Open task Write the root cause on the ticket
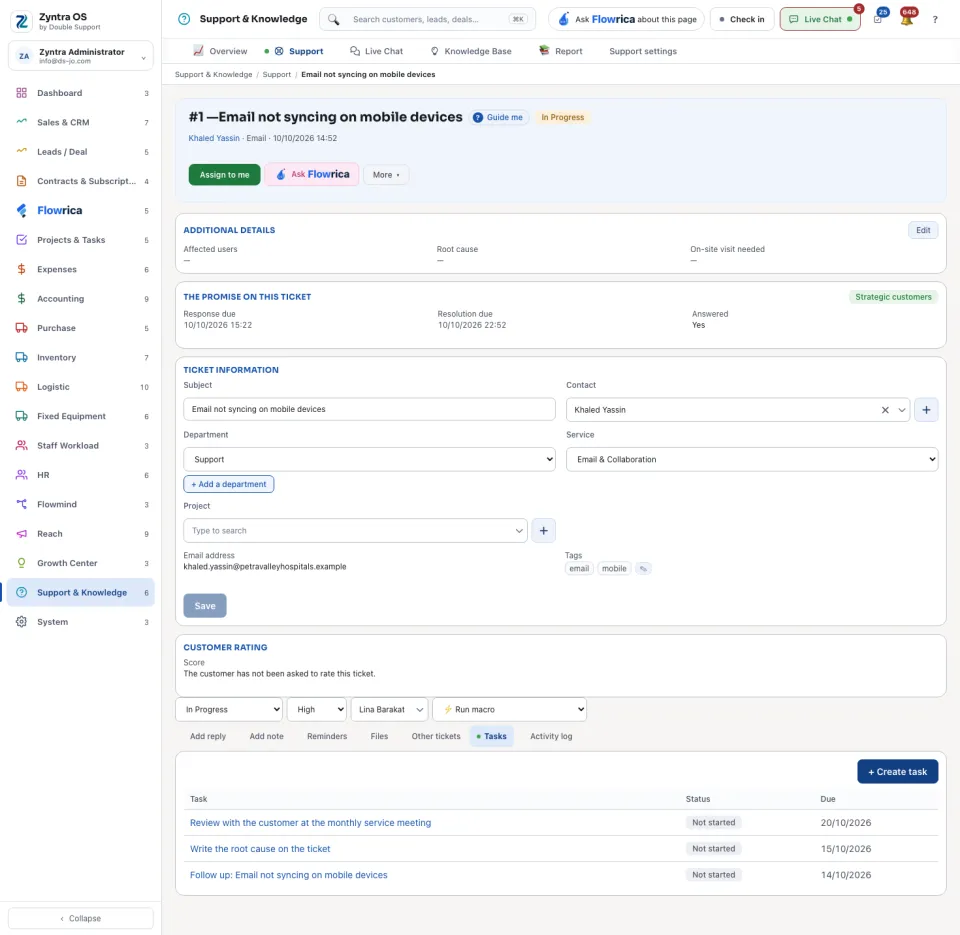This screenshot has height=935, width=960. (x=260, y=849)
